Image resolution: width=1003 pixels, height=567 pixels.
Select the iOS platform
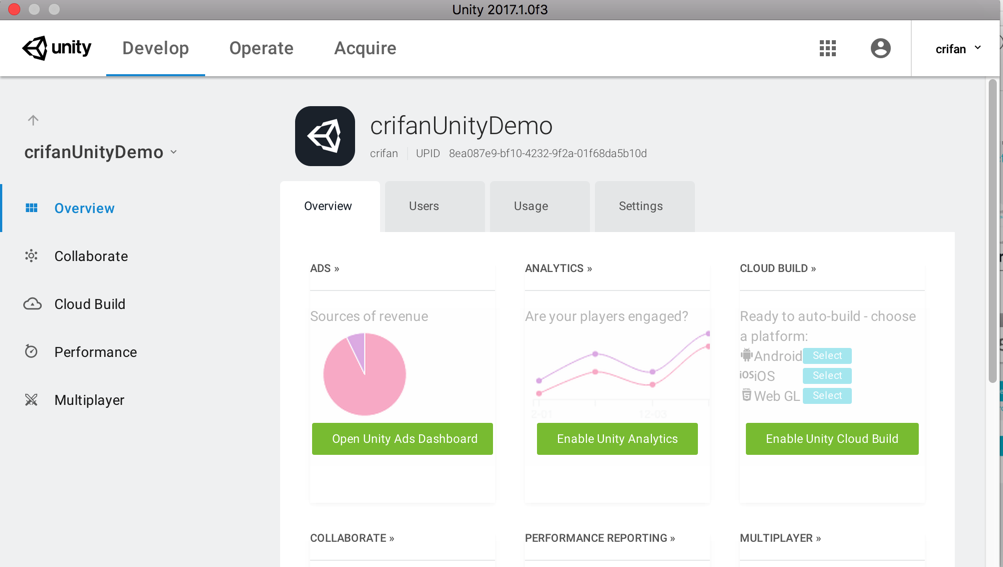(827, 375)
